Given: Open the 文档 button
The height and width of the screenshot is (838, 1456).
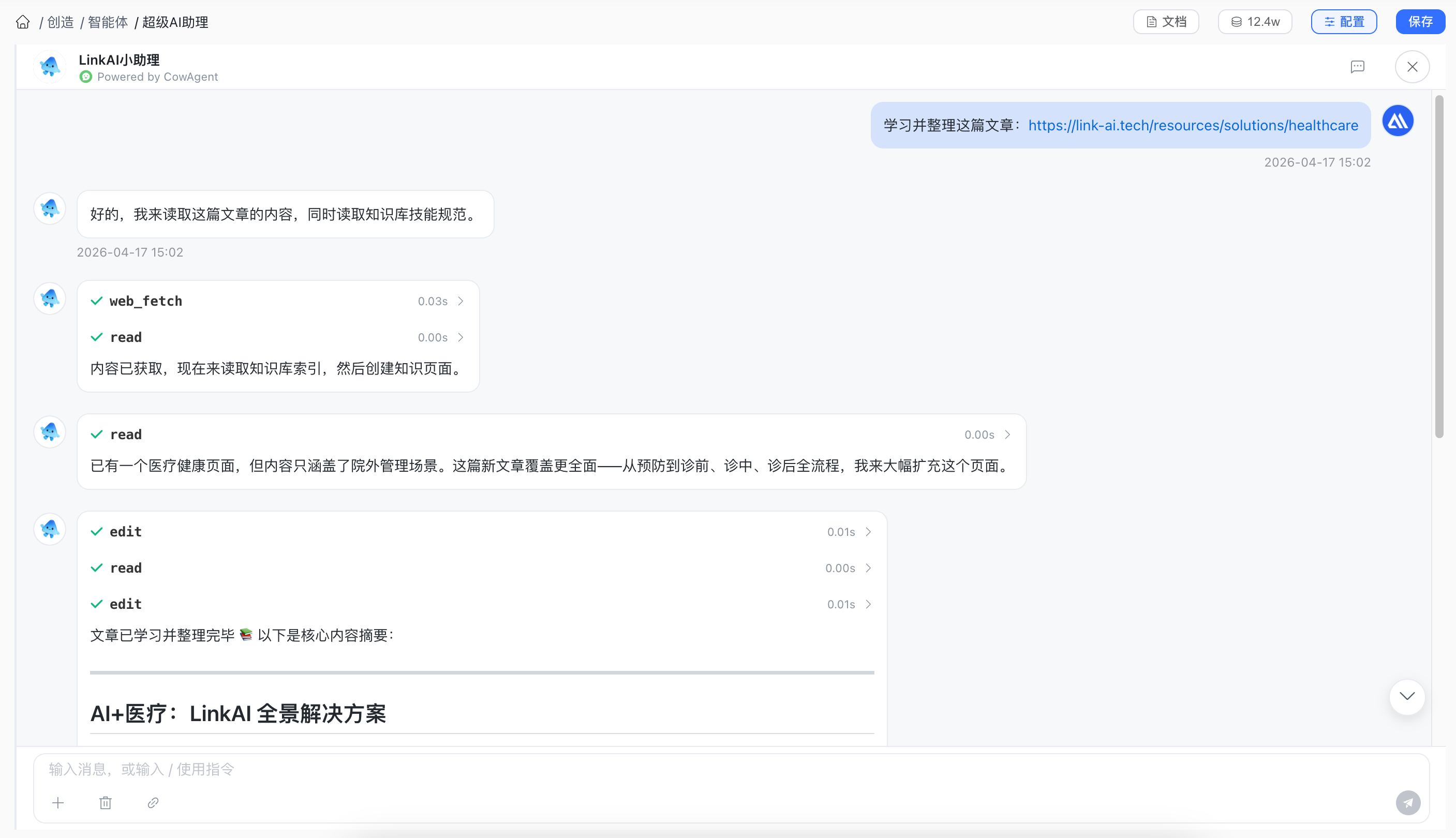Looking at the screenshot, I should pyautogui.click(x=1166, y=22).
